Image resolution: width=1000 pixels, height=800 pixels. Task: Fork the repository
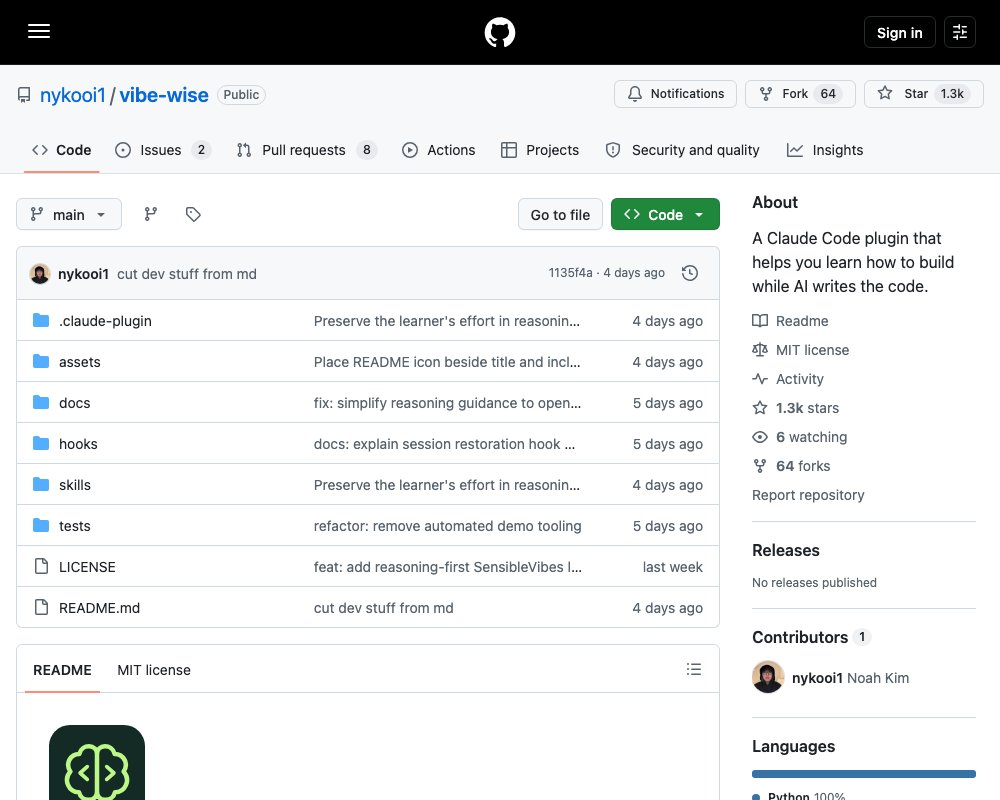800,94
